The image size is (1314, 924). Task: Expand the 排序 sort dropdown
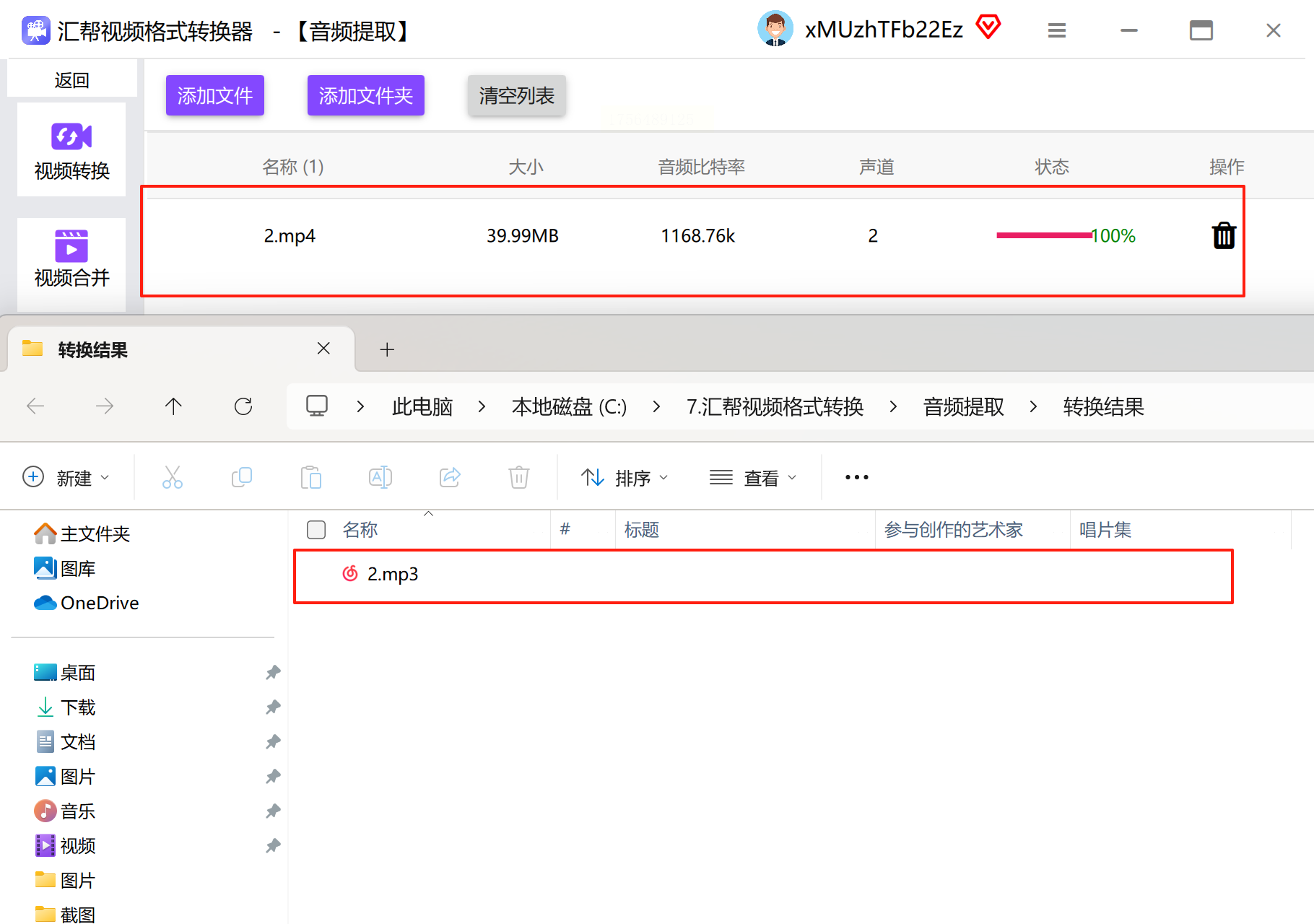tap(625, 478)
